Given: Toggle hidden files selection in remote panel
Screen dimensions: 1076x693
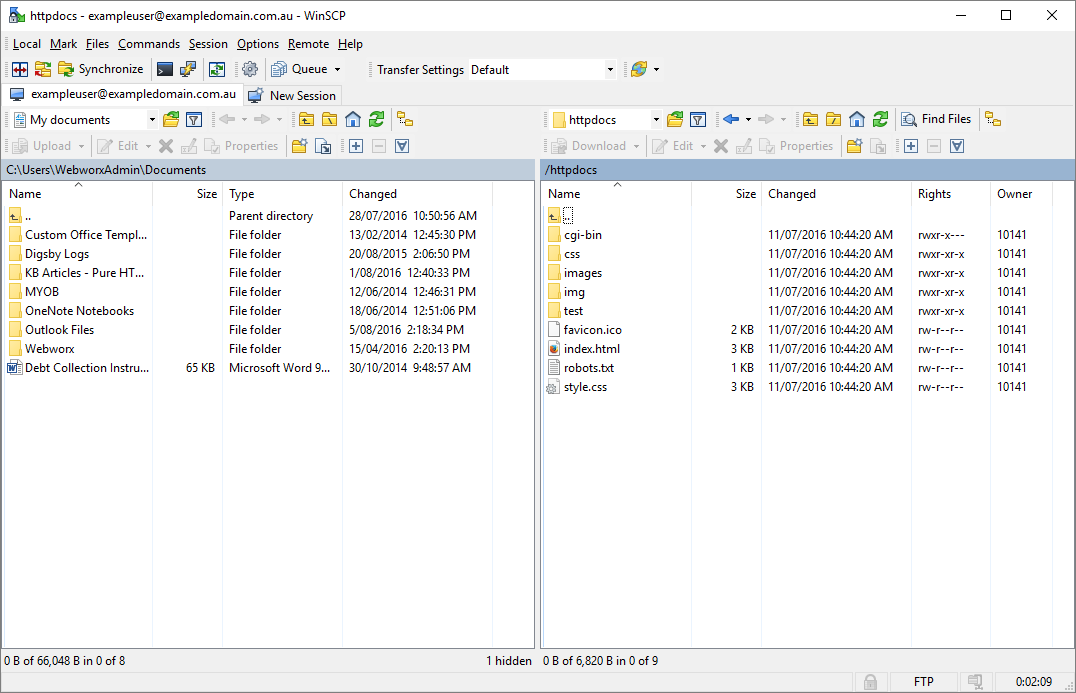Looking at the screenshot, I should click(x=956, y=145).
